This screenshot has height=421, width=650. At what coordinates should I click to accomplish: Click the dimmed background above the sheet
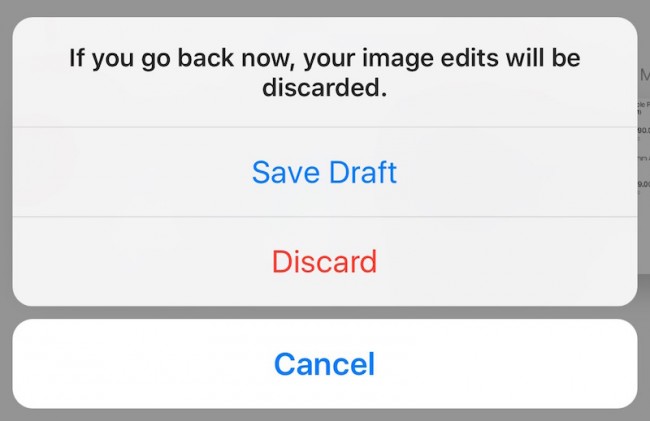click(325, 7)
